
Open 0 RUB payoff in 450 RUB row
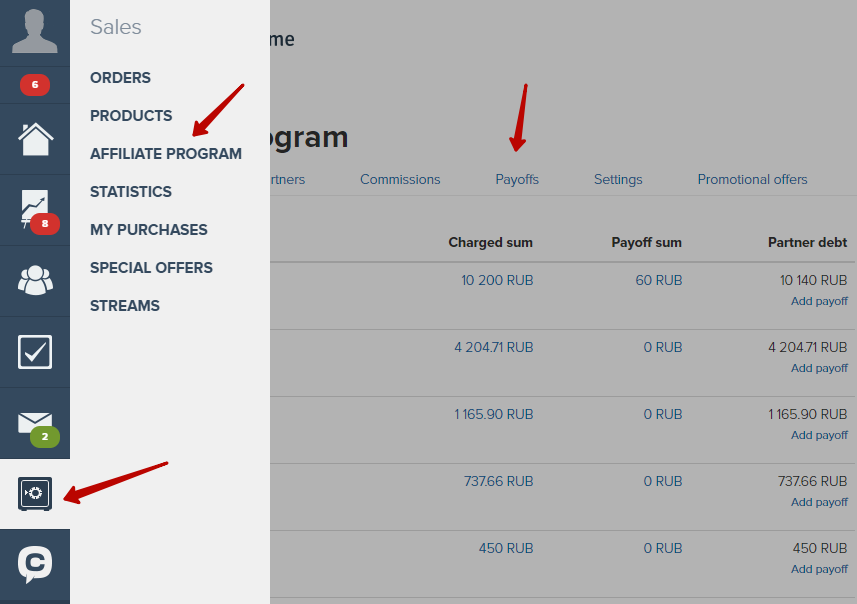pos(662,548)
